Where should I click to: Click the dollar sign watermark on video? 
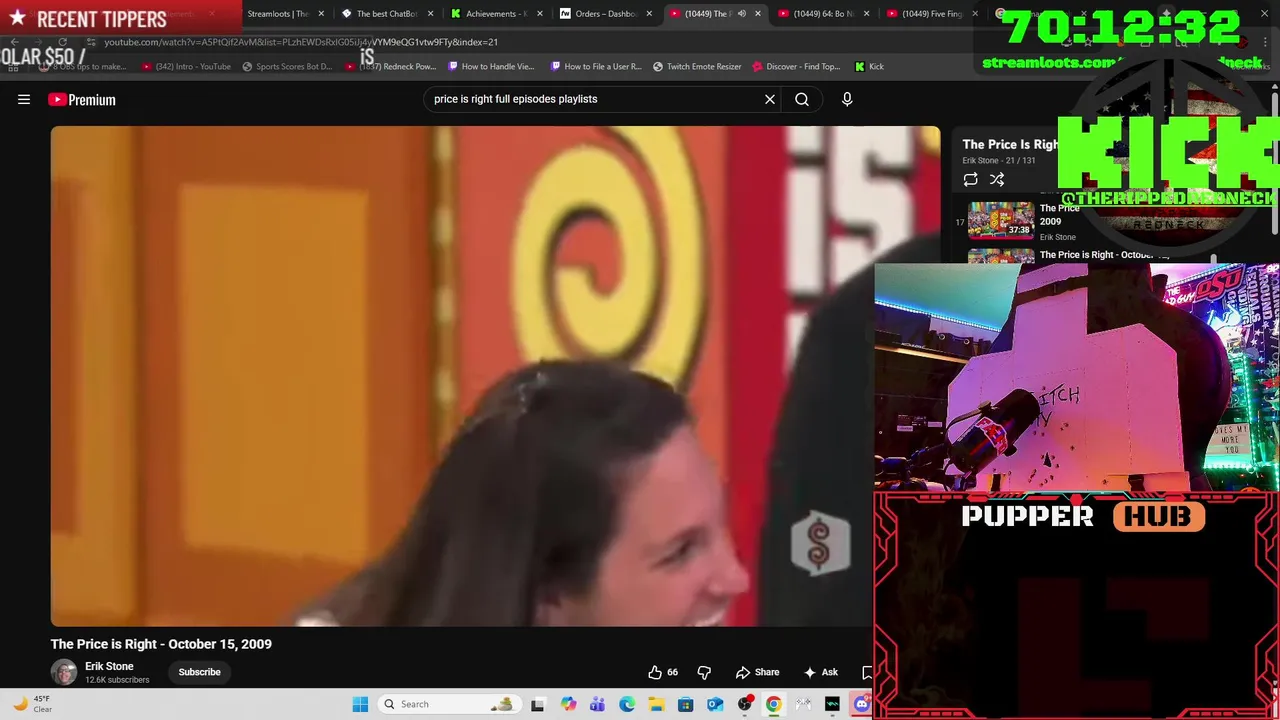pyautogui.click(x=820, y=544)
